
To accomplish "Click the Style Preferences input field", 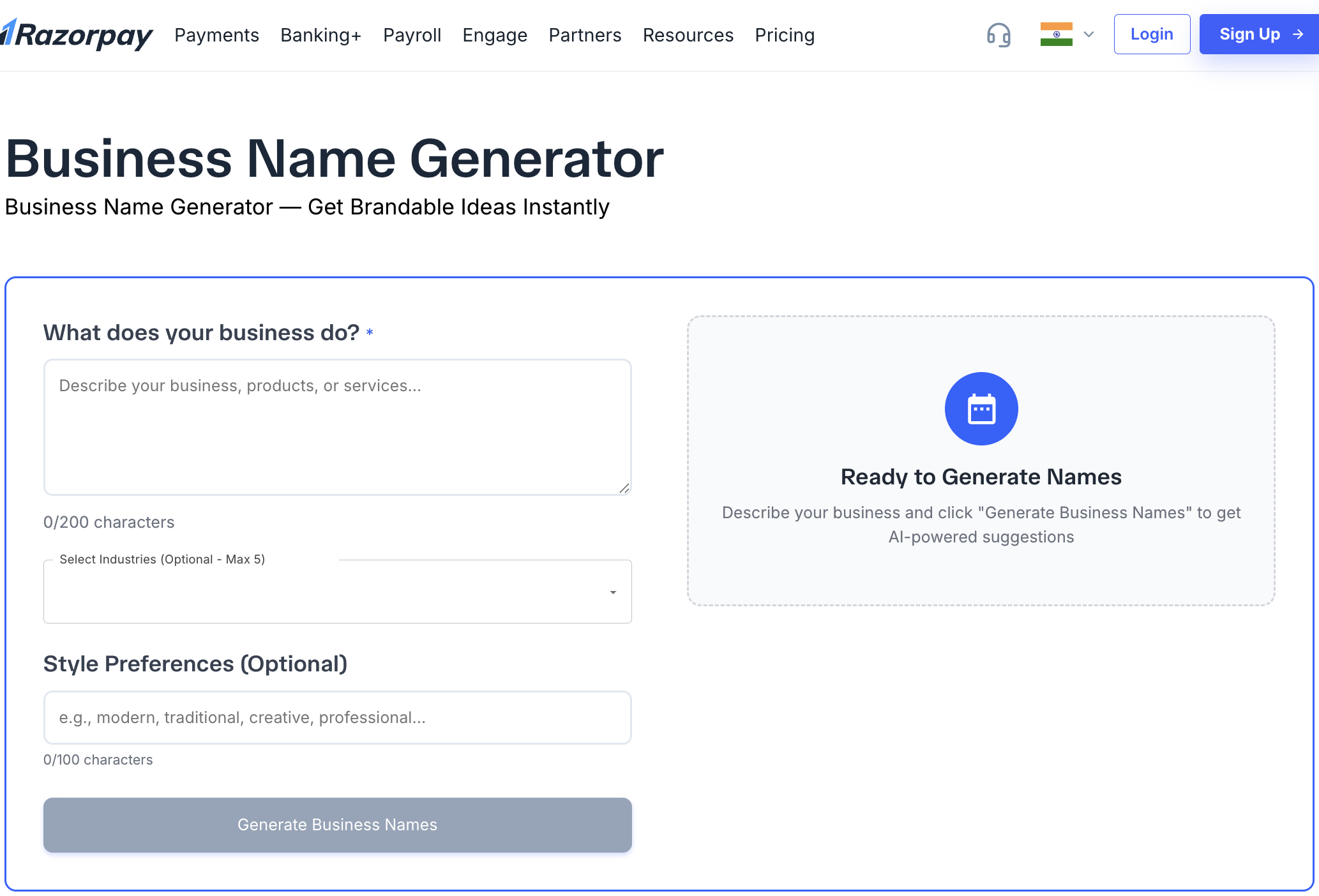I will (x=337, y=717).
